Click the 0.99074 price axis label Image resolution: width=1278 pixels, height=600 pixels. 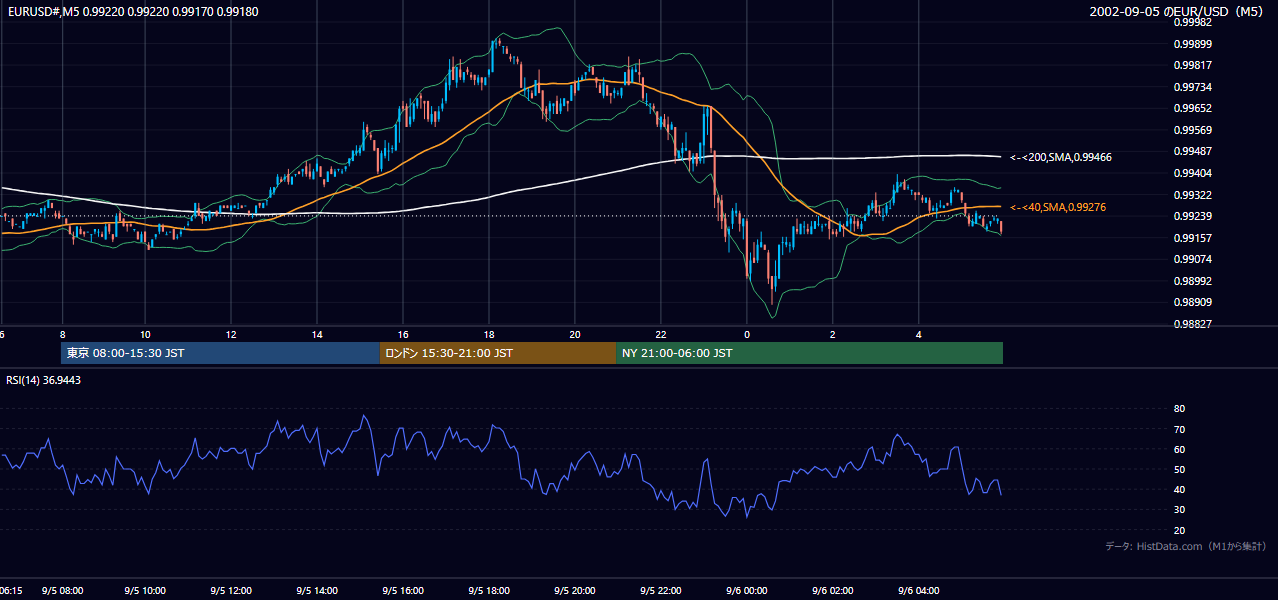(1192, 259)
